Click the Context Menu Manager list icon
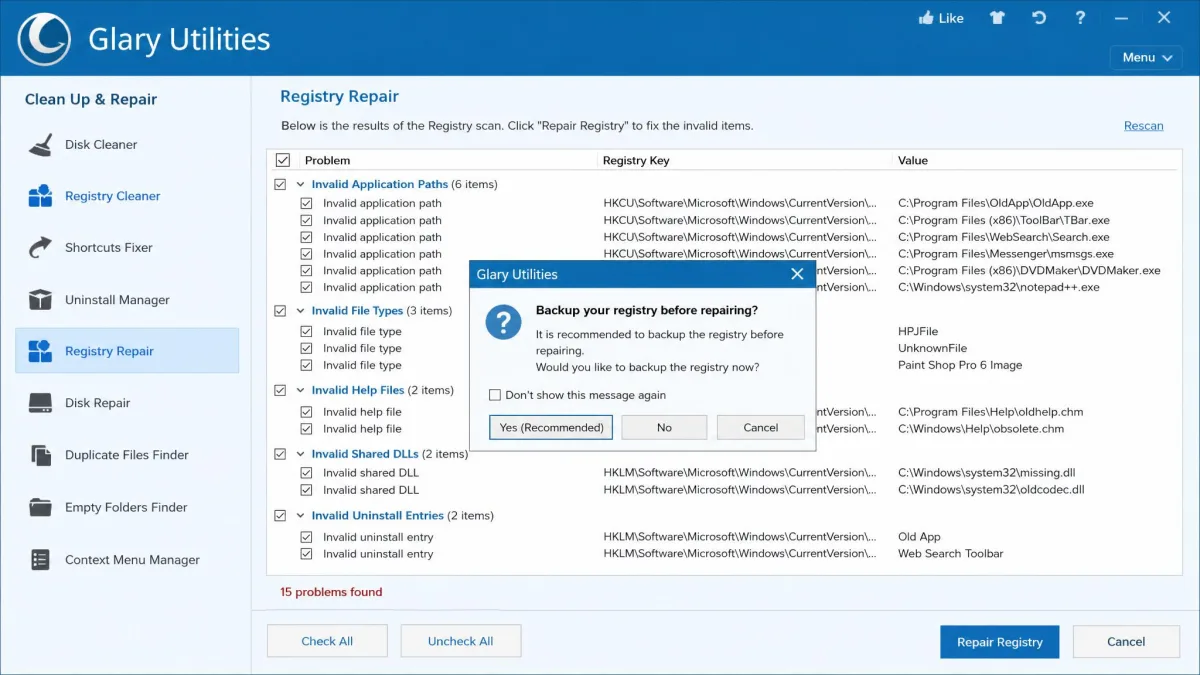 point(40,559)
